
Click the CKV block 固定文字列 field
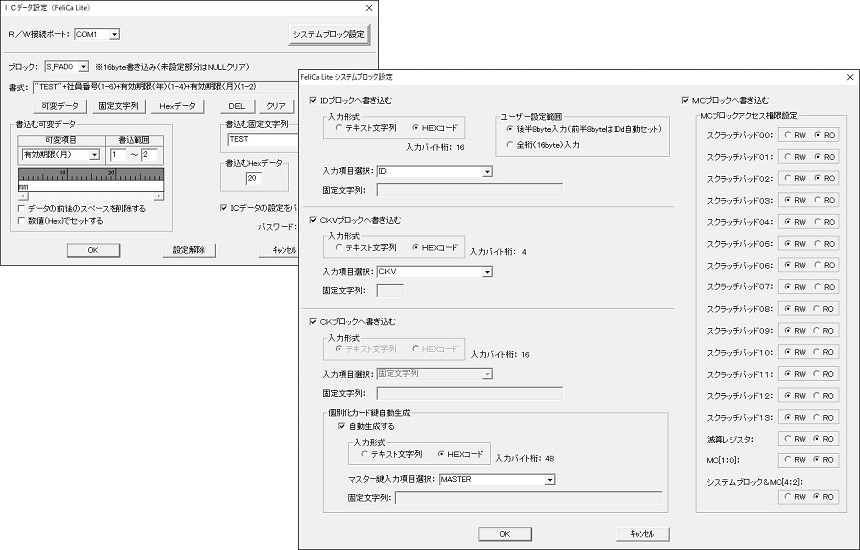391,291
